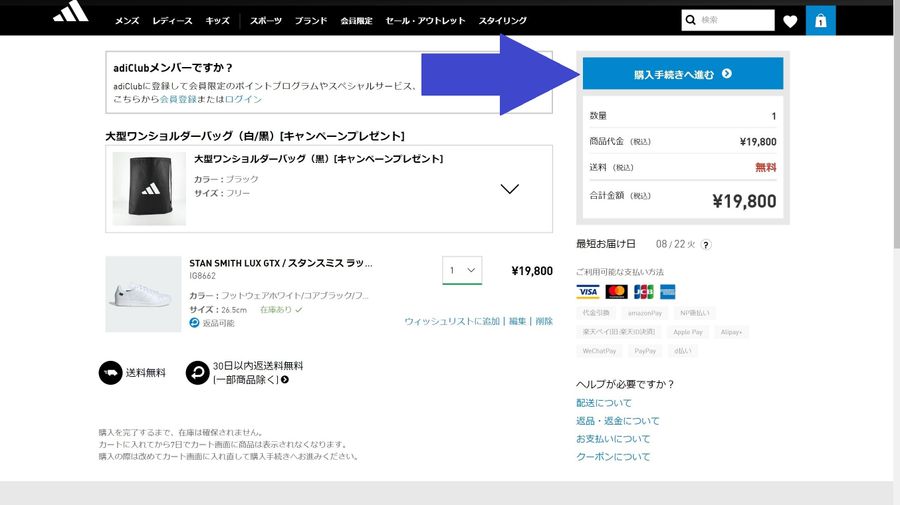Click the search magnifier icon

click(690, 20)
